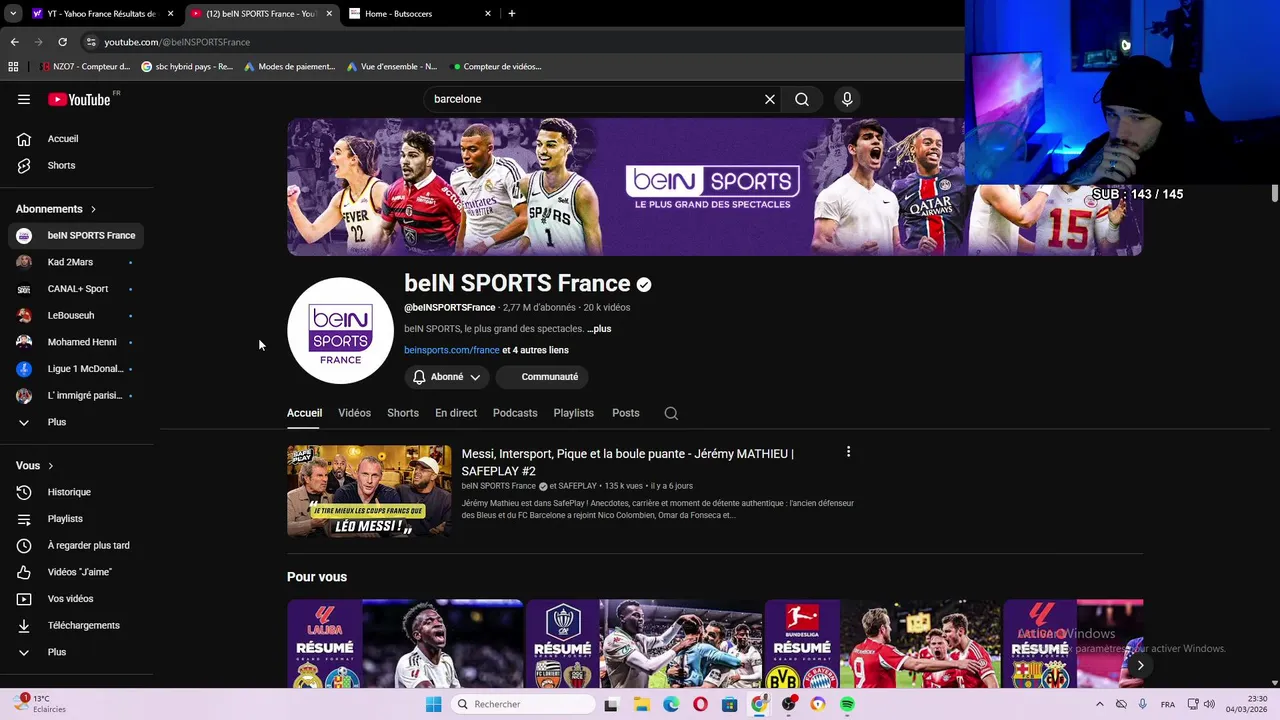Open the Windows Start menu

[433, 704]
